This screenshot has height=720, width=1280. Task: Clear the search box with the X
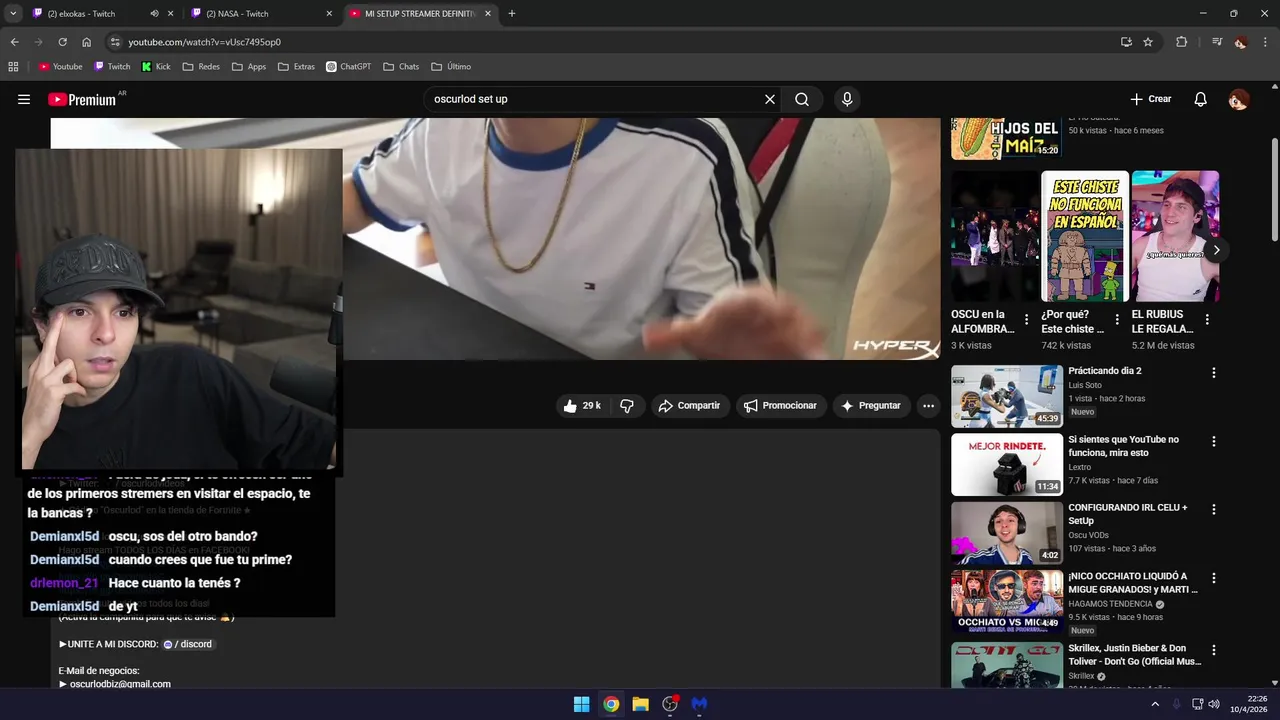click(x=770, y=99)
